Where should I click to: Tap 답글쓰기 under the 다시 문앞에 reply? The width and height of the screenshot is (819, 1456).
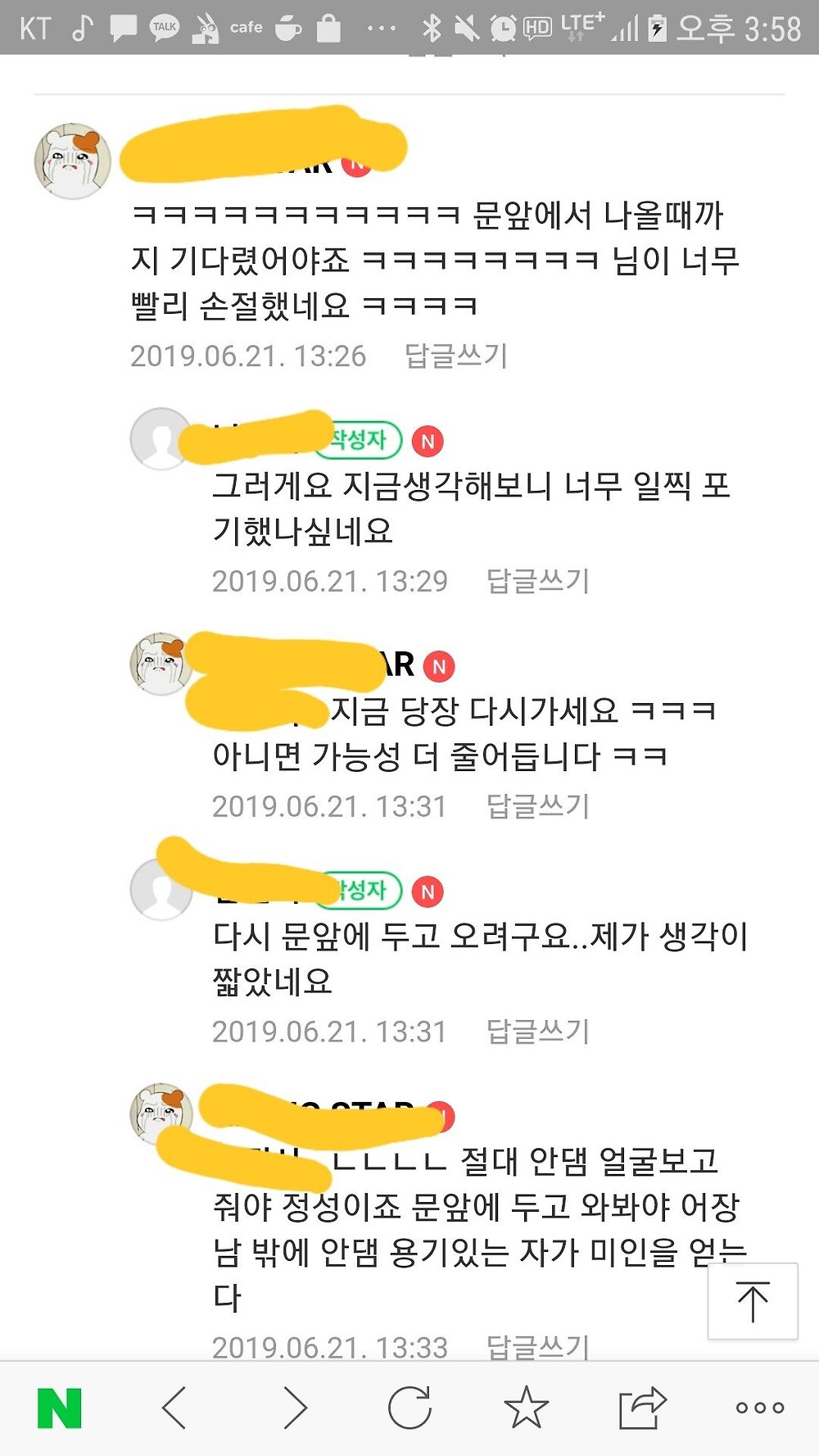(x=538, y=1032)
